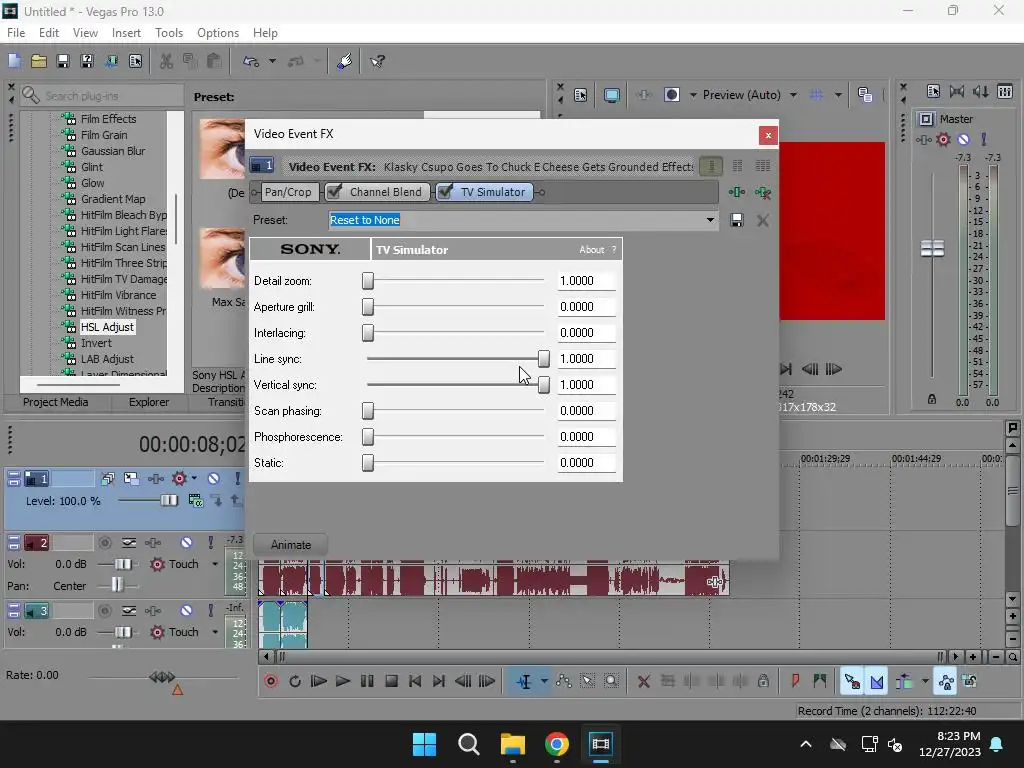Click the Line sync slider handle

click(543, 359)
